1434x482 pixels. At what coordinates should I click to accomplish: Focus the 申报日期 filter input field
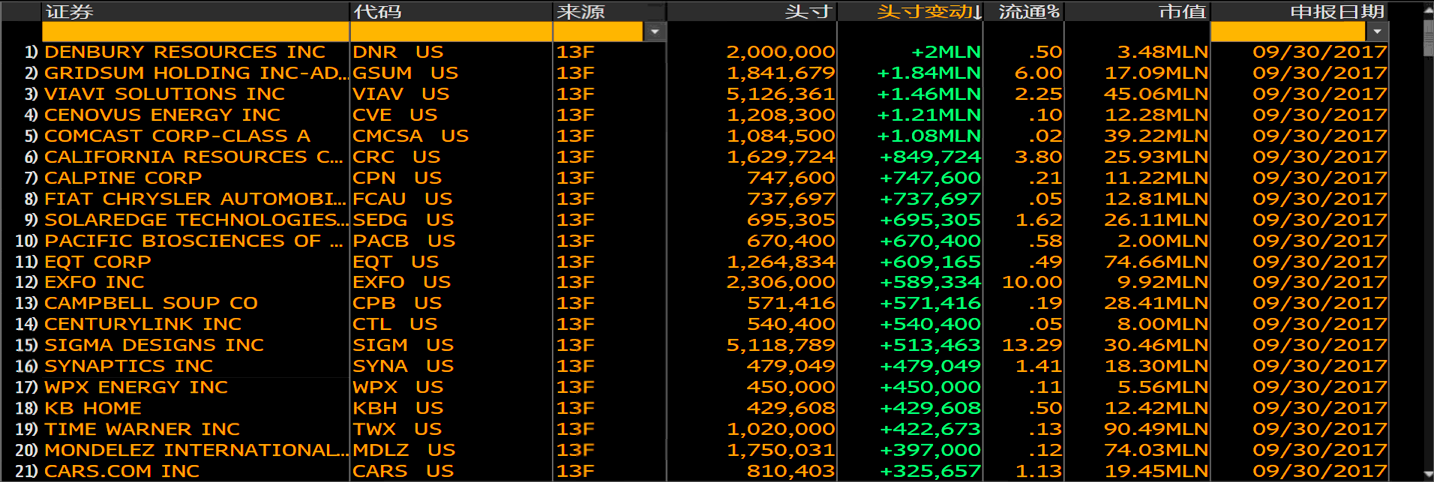click(x=1290, y=32)
